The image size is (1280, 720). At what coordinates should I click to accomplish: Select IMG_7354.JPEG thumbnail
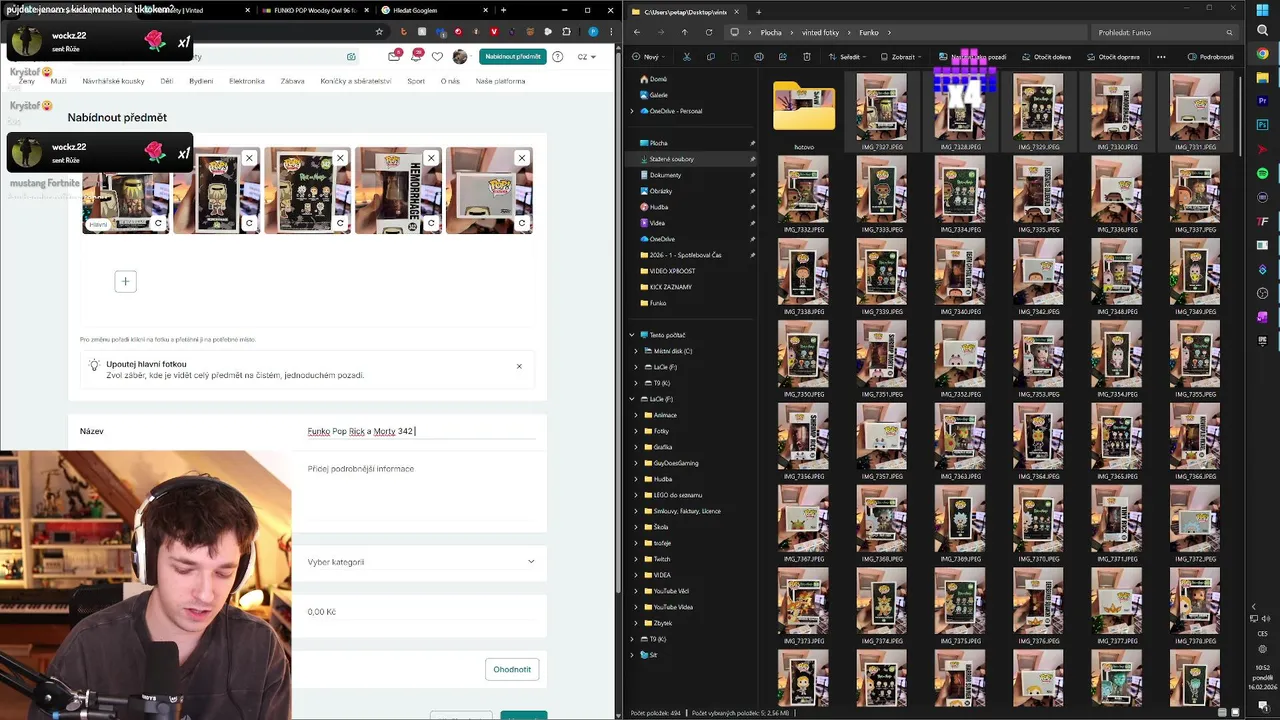click(x=1116, y=360)
